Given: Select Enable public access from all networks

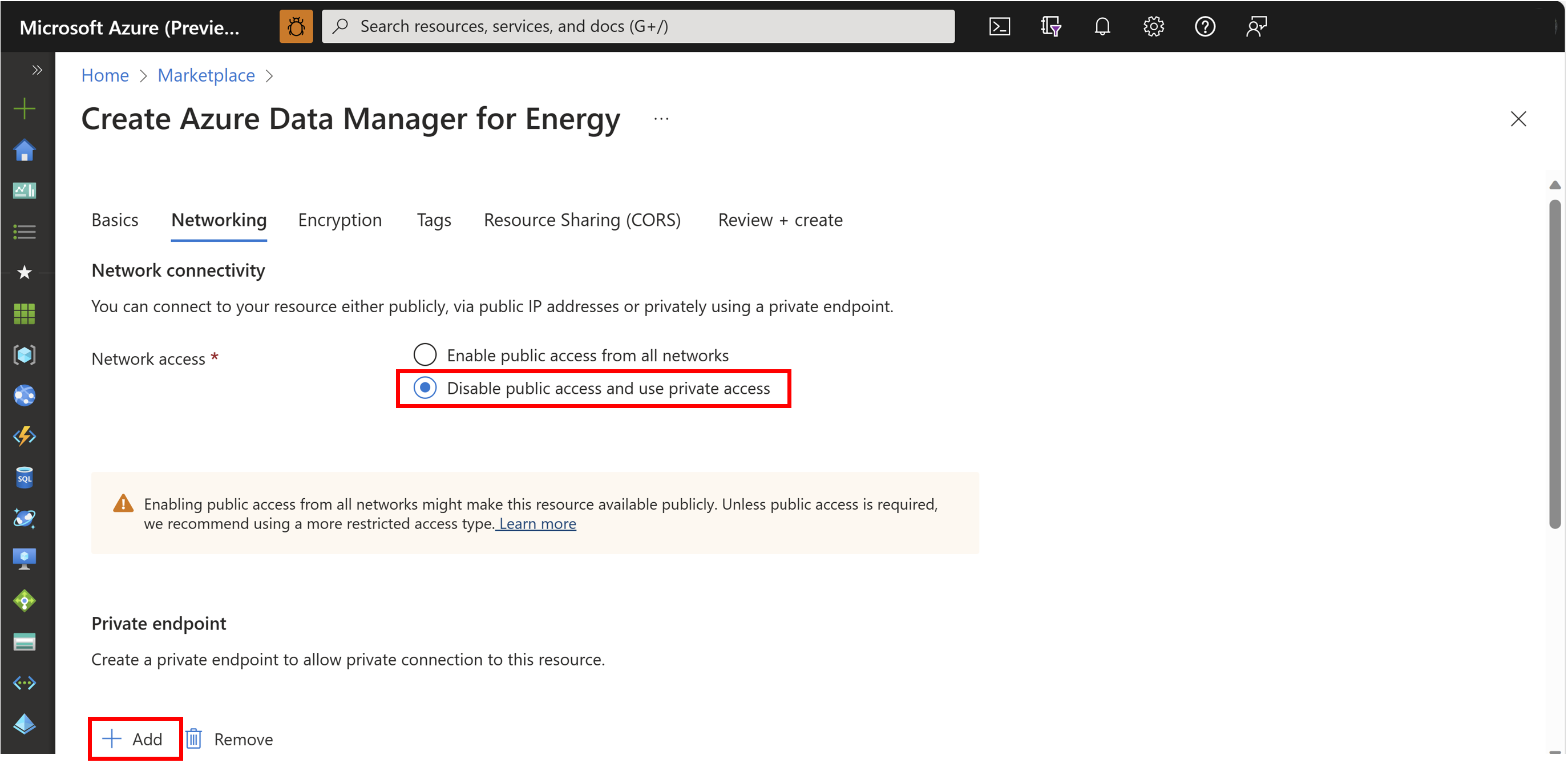Looking at the screenshot, I should click(425, 354).
